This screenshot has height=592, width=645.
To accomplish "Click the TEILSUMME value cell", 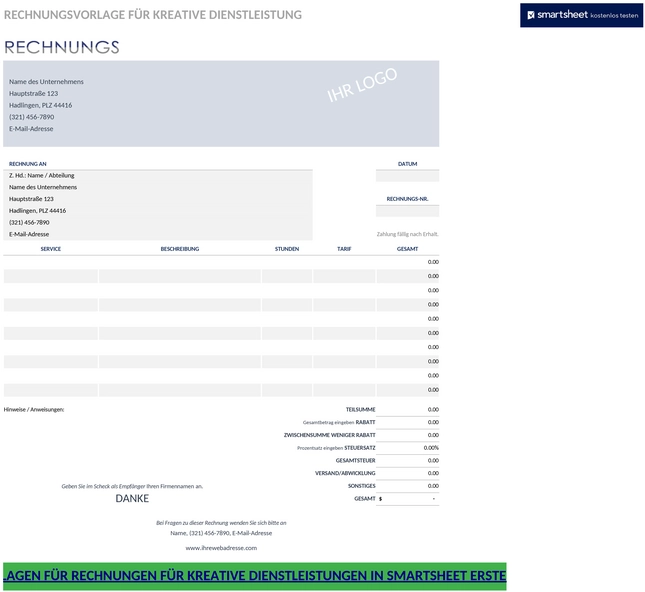I will coord(407,410).
